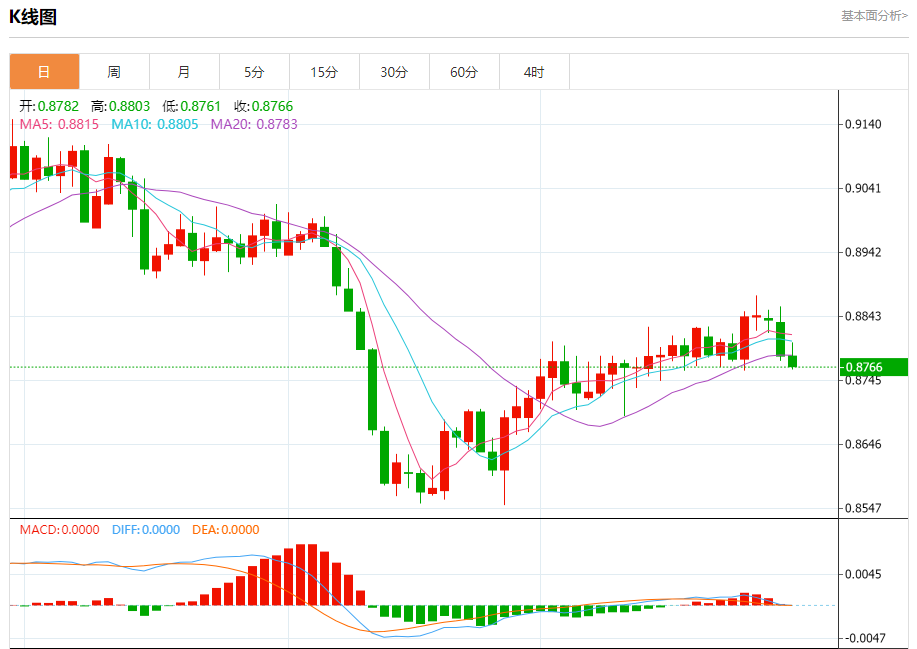Click the 0.8942 price axis label
Viewport: 917px width, 649px height.
[x=863, y=252]
